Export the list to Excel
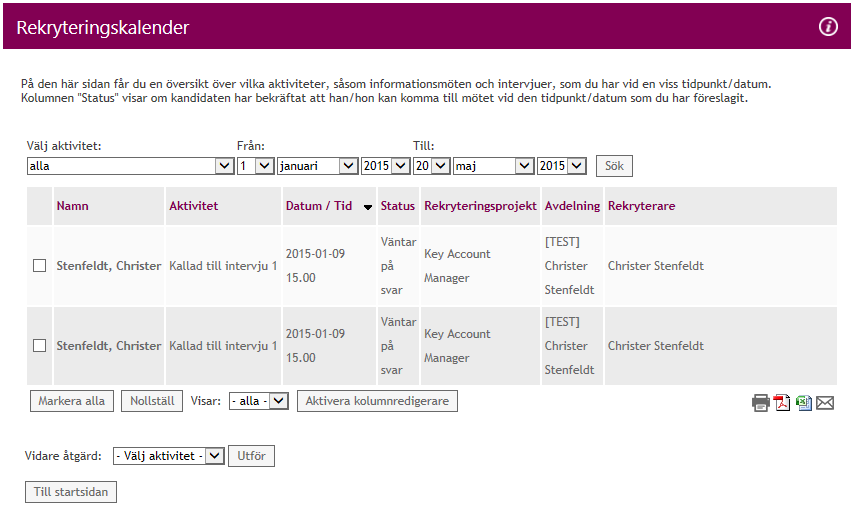Screen dimensions: 851x508 (x=804, y=403)
